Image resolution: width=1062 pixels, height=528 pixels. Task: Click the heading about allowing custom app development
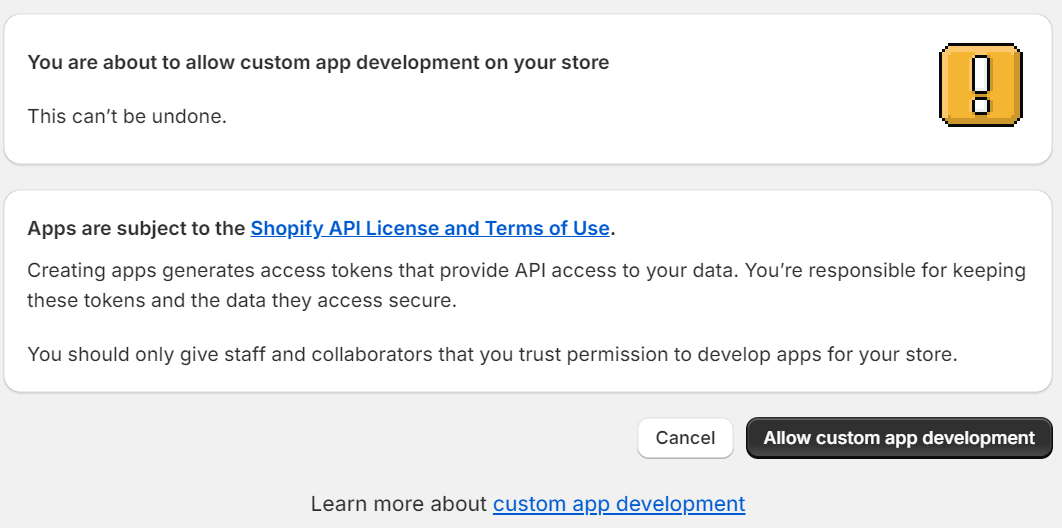pos(318,63)
